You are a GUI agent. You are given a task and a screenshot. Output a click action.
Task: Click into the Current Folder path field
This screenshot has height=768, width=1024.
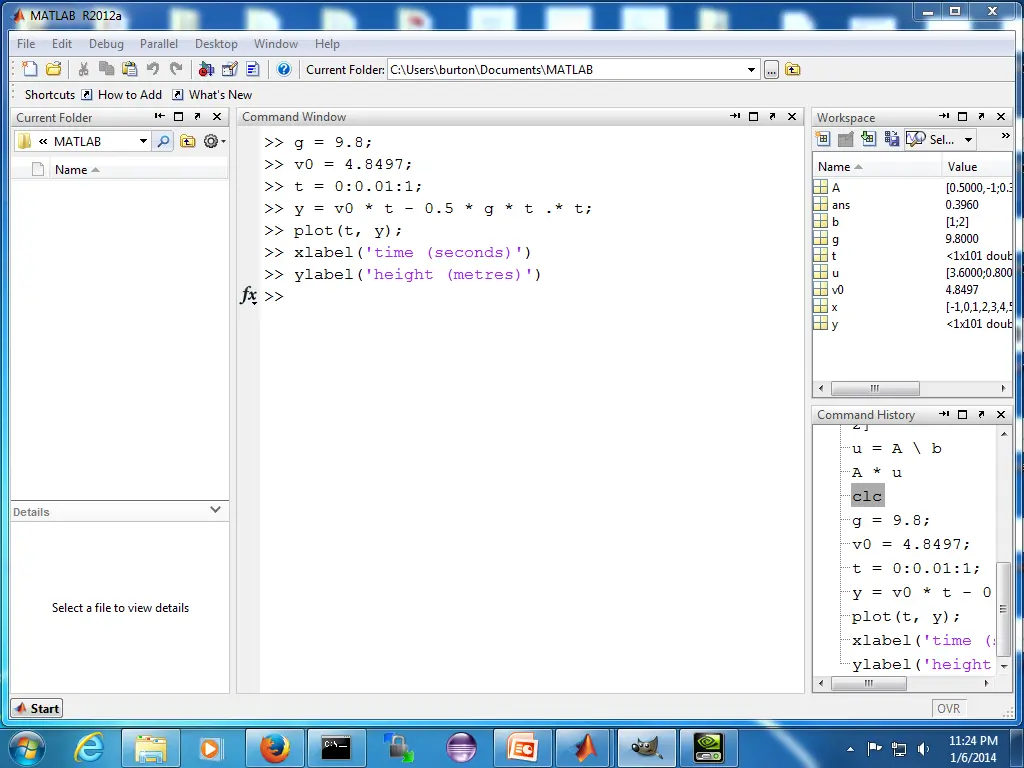pyautogui.click(x=566, y=70)
